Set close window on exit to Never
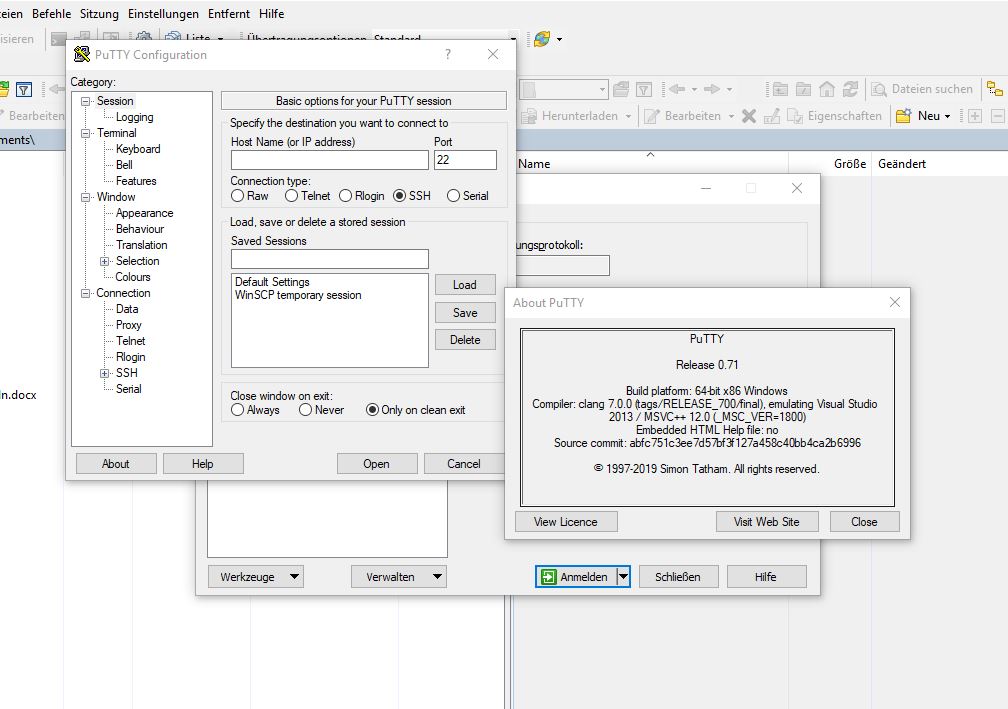The width and height of the screenshot is (1008, 709). (305, 410)
